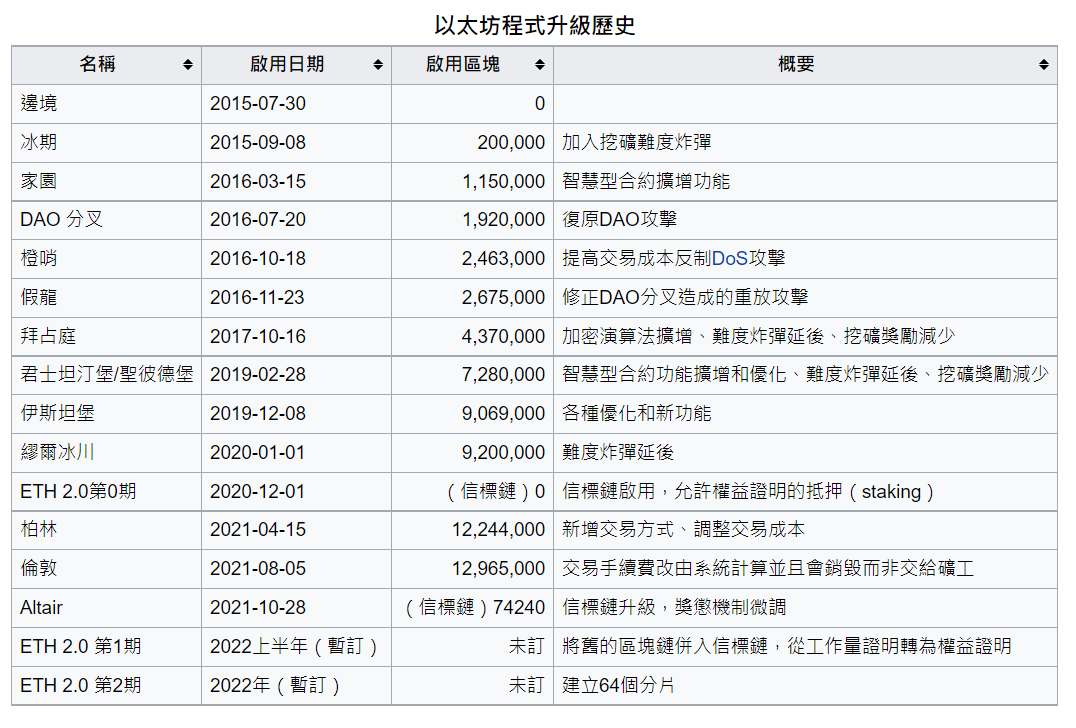Click date 2015-09-08
Viewport: 1076px width, 728px height.
click(258, 143)
